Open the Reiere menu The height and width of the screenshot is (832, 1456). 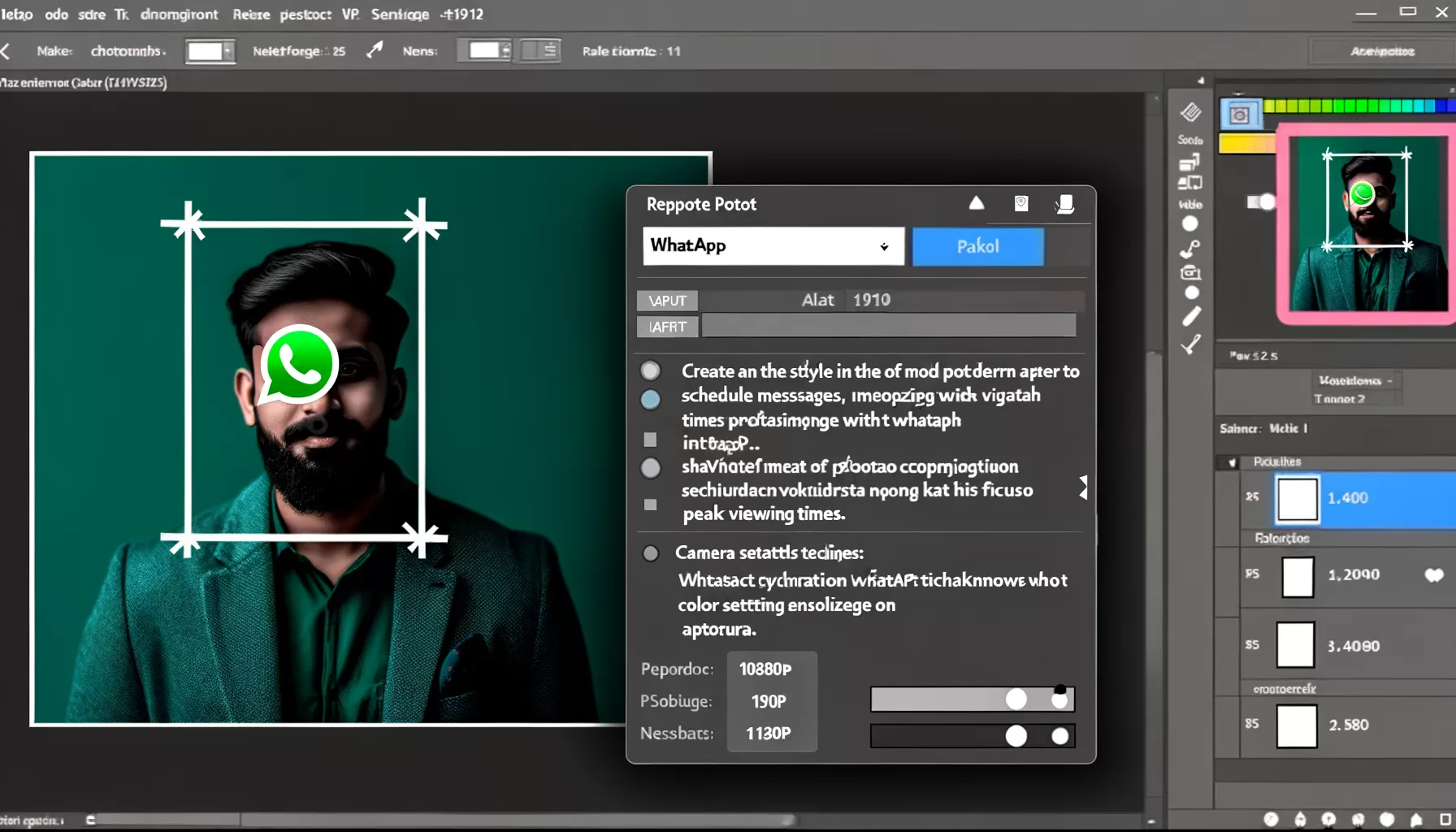[251, 15]
